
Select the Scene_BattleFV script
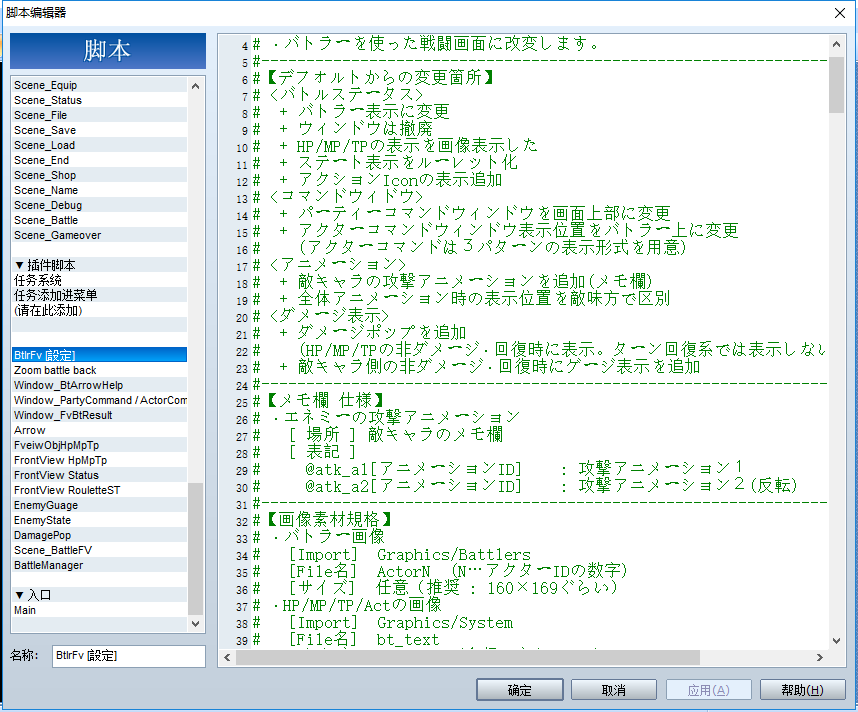tap(100, 550)
